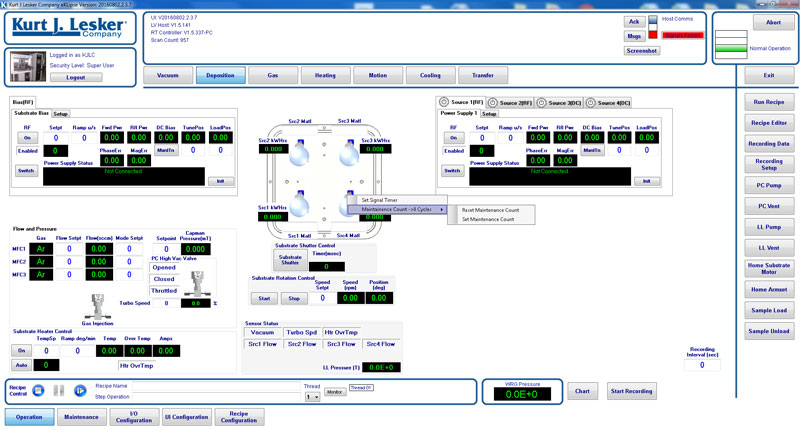This screenshot has height=430, width=800.
Task: Click the PC High Vac Valve icon
Action: click(197, 284)
